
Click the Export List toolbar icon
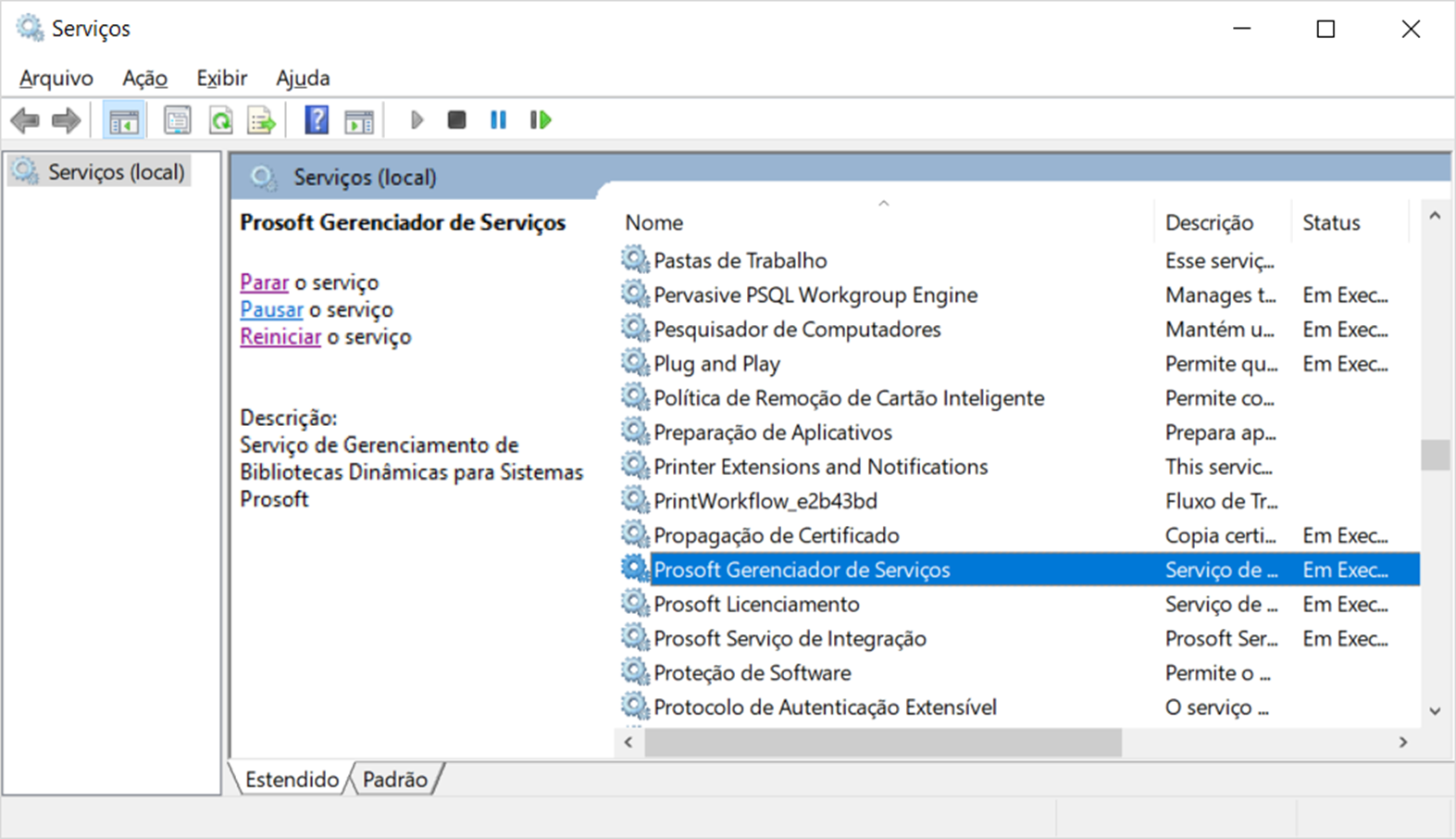(x=262, y=120)
